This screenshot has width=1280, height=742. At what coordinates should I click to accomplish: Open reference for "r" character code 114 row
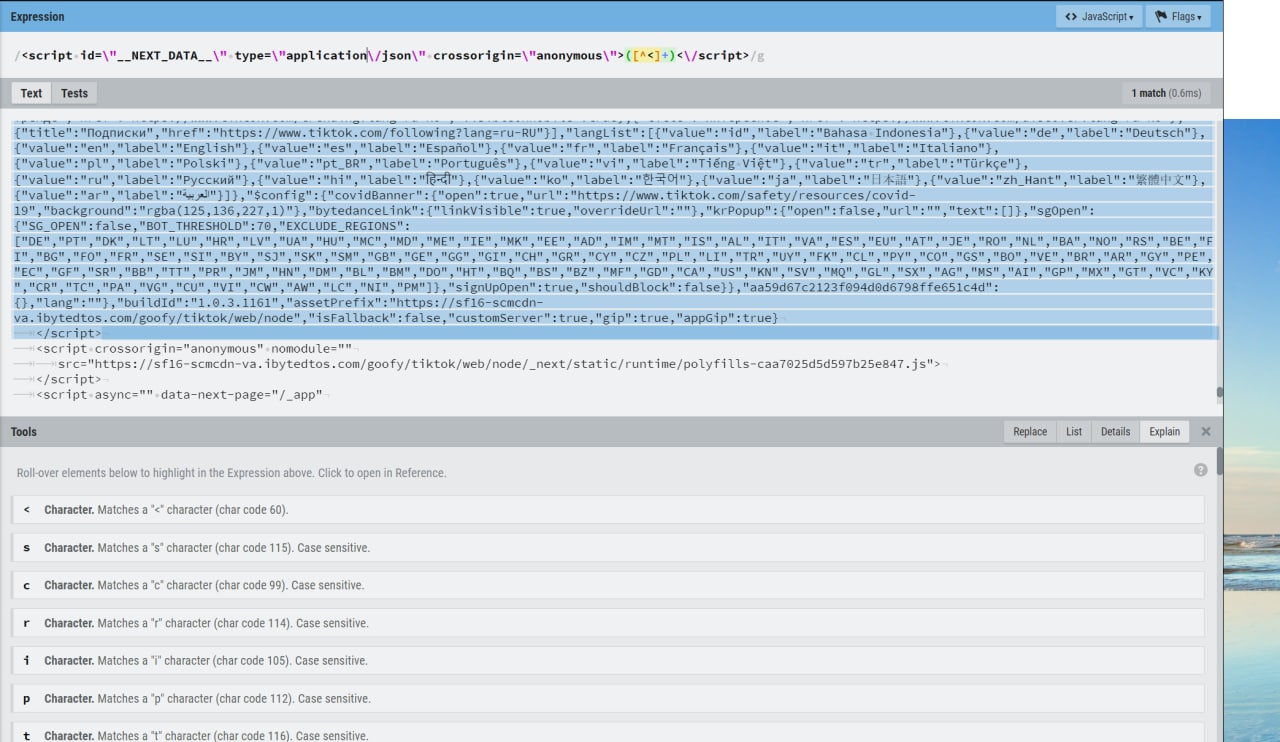pyautogui.click(x=608, y=623)
